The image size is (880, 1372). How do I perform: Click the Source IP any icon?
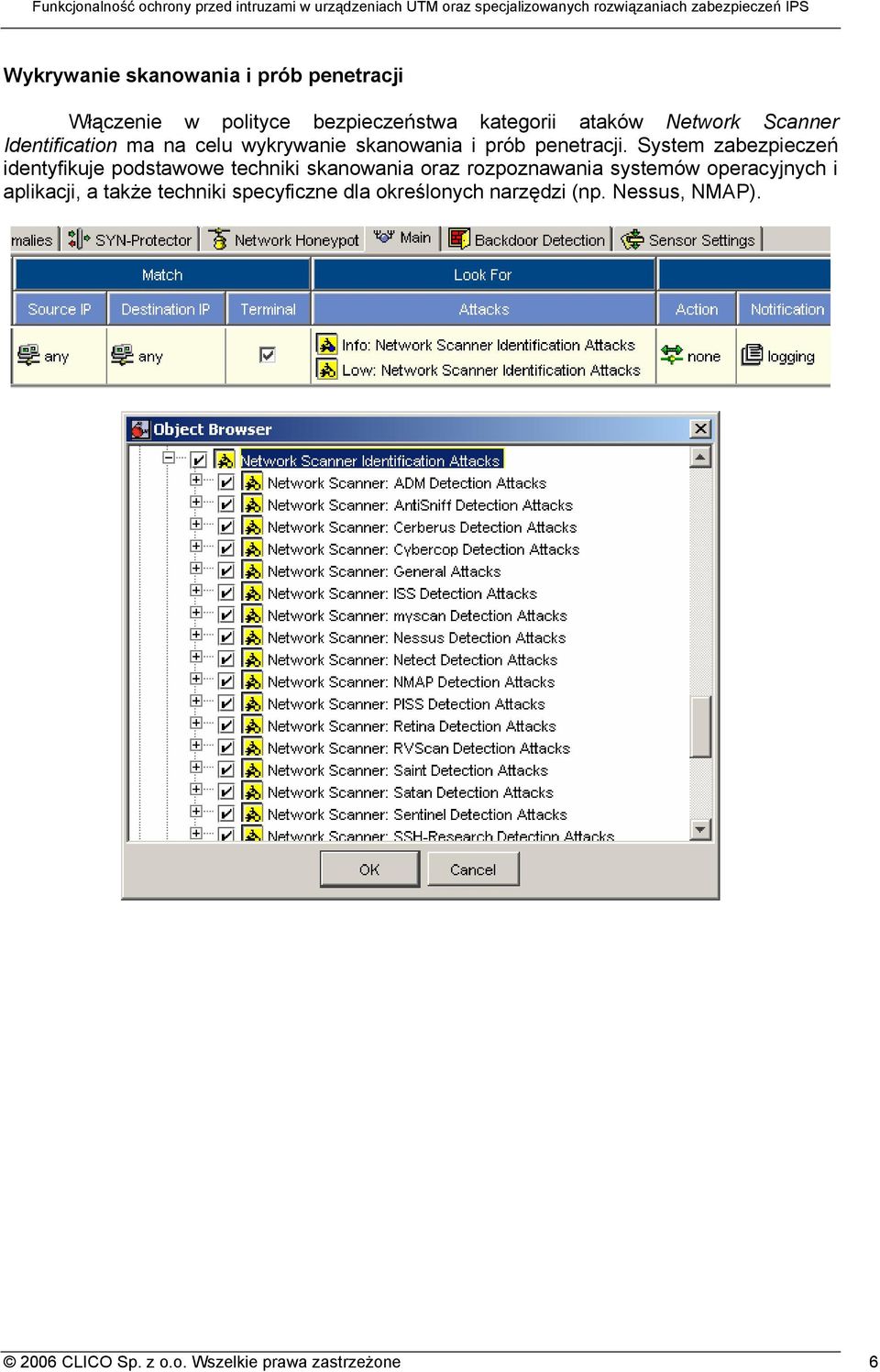[x=28, y=355]
